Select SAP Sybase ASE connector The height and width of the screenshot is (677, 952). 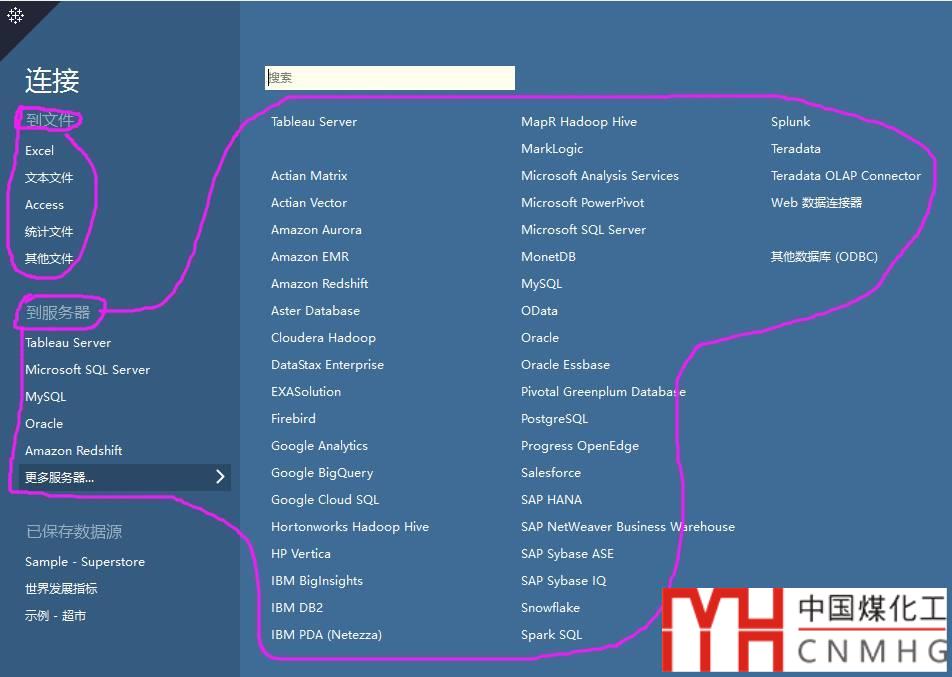click(x=567, y=554)
